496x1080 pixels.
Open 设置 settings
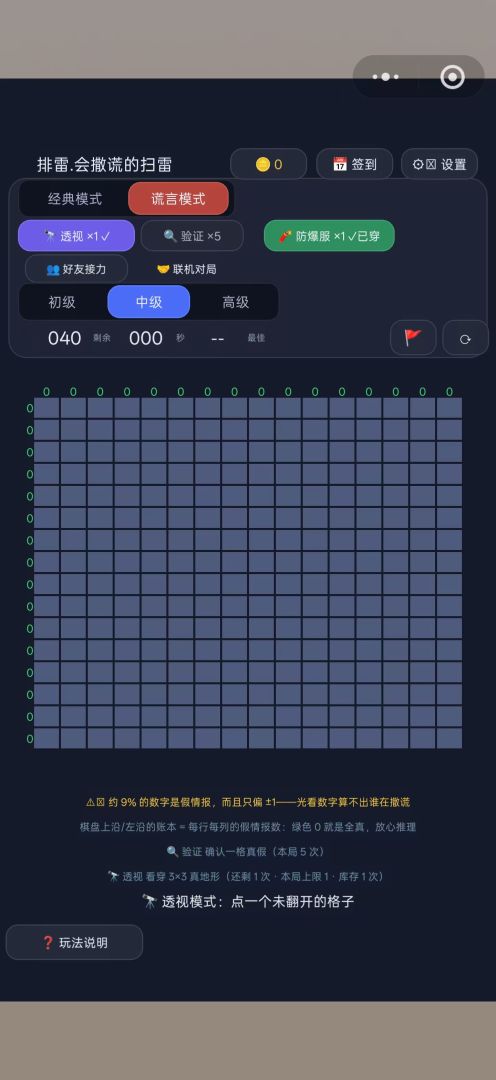tap(440, 164)
